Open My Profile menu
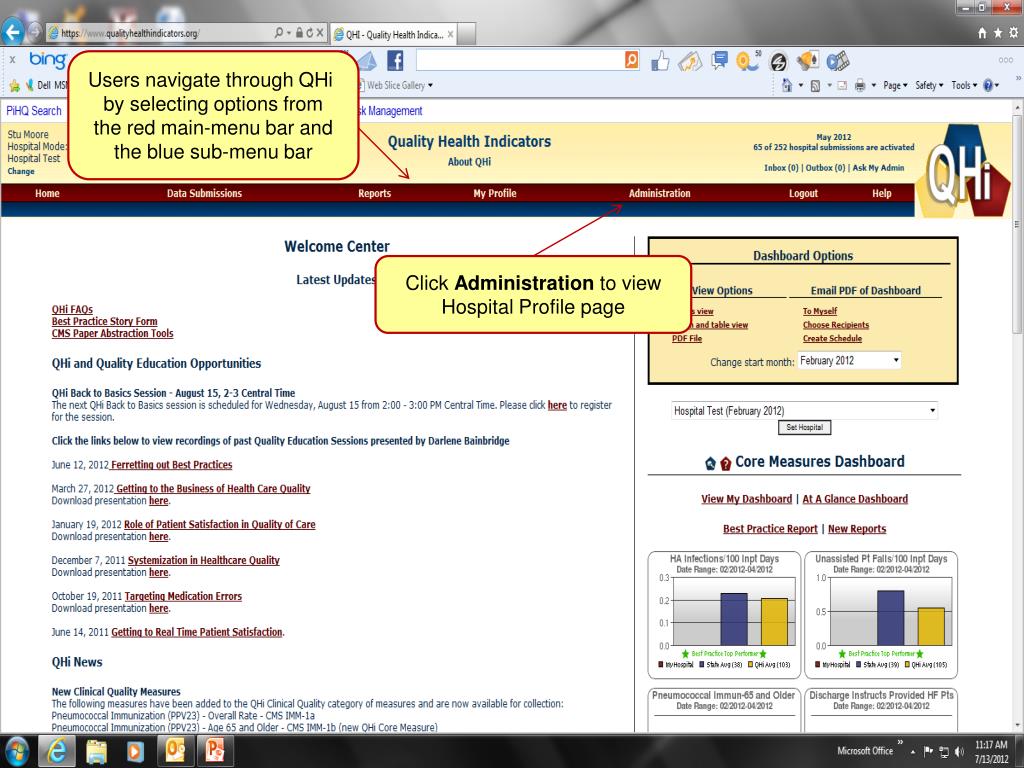Screen dimensions: 1024x768 click(x=494, y=193)
